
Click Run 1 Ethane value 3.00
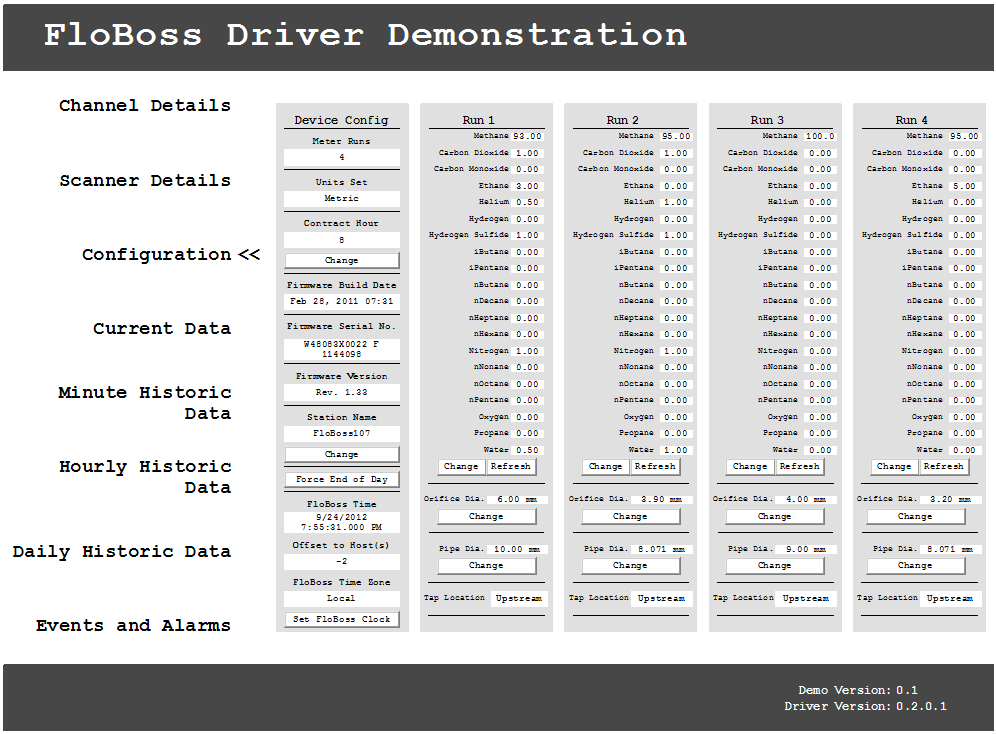[x=527, y=187]
